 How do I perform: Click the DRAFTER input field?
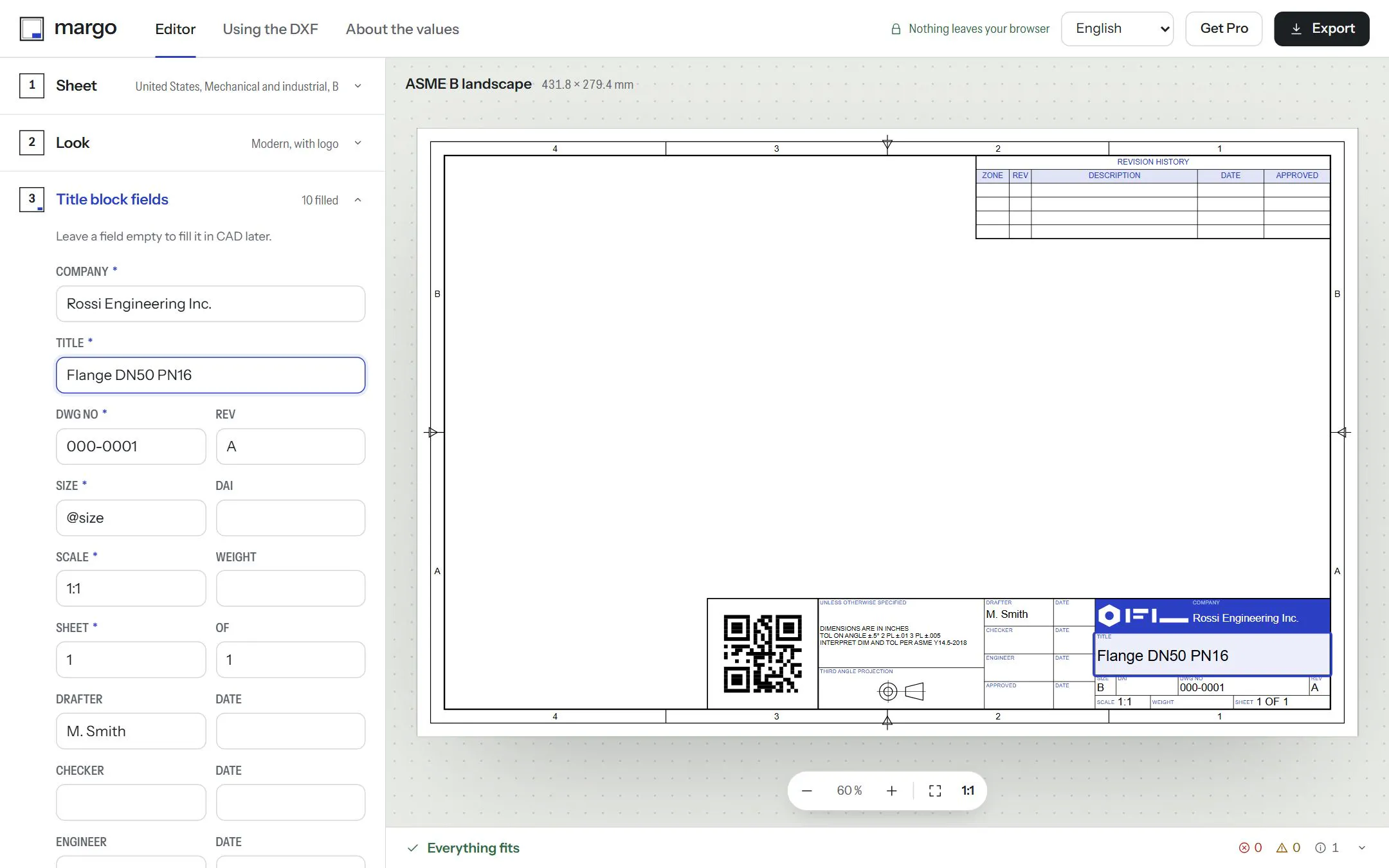click(x=131, y=732)
